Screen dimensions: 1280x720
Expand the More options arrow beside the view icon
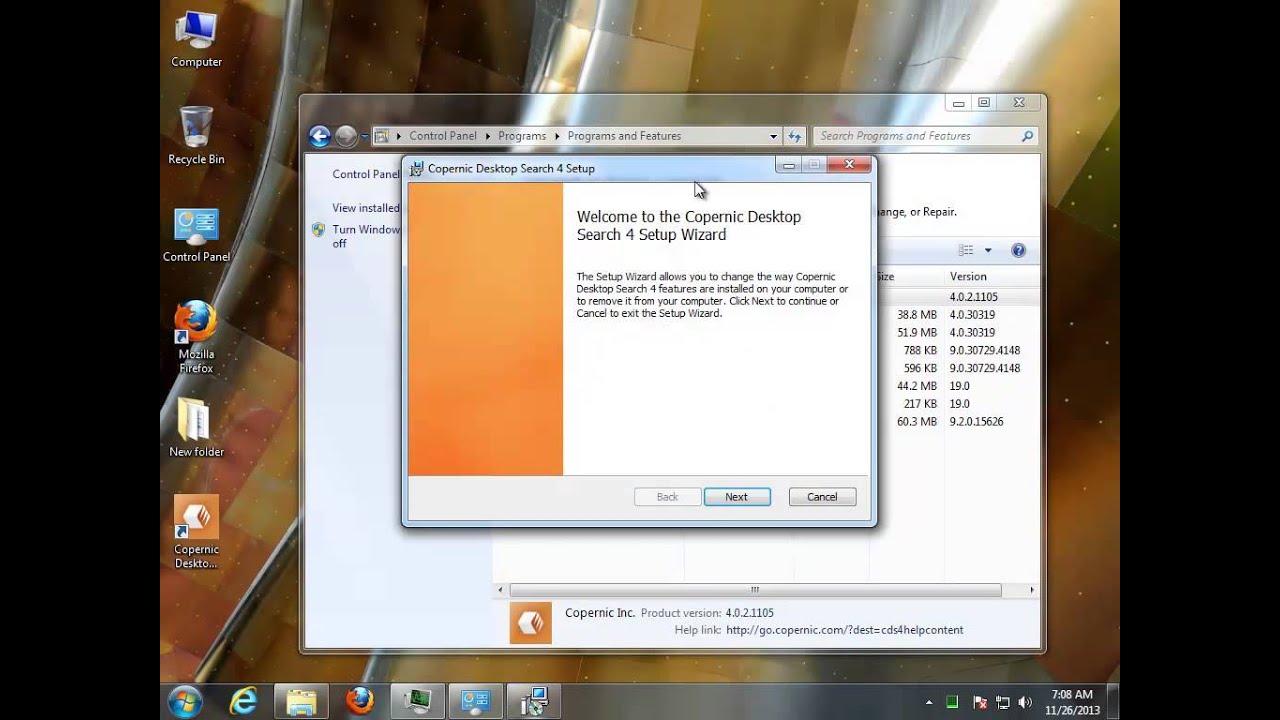(988, 250)
